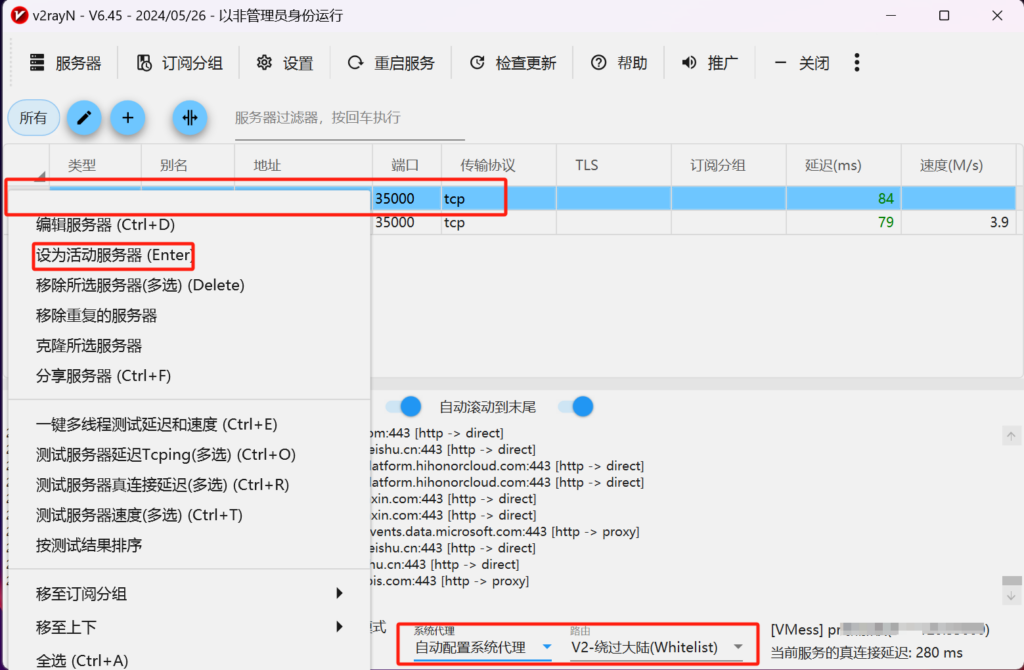Click the log panel scroll-down arrow

pos(1011,596)
